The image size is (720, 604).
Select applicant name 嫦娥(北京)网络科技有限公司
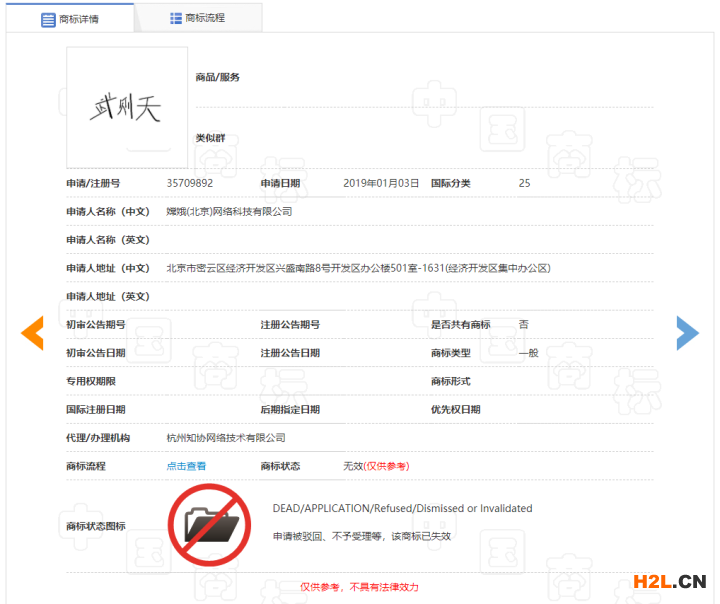tap(229, 212)
